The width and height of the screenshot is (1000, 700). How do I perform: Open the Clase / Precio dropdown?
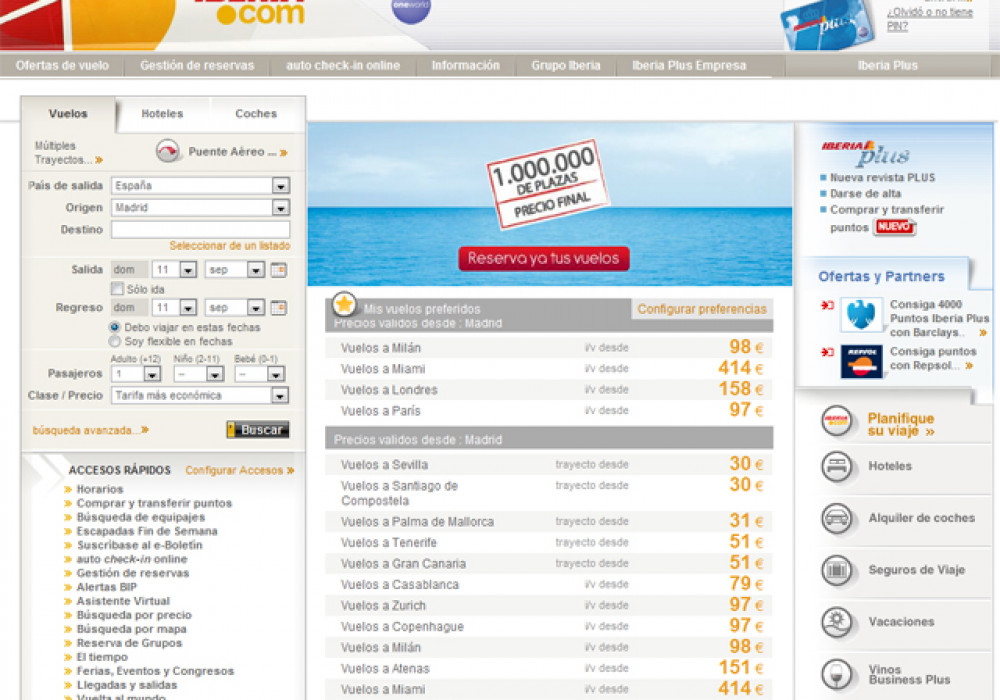click(279, 396)
